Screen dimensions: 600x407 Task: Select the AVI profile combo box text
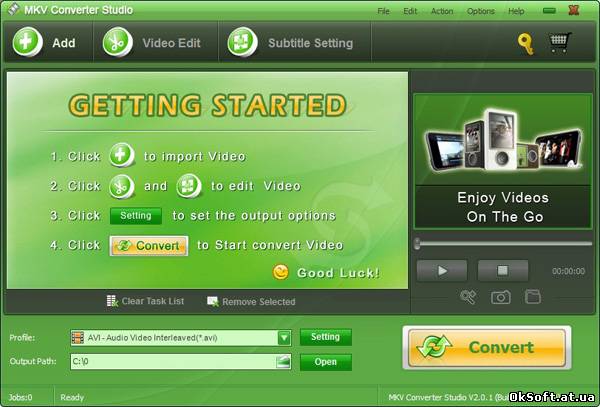(x=152, y=338)
